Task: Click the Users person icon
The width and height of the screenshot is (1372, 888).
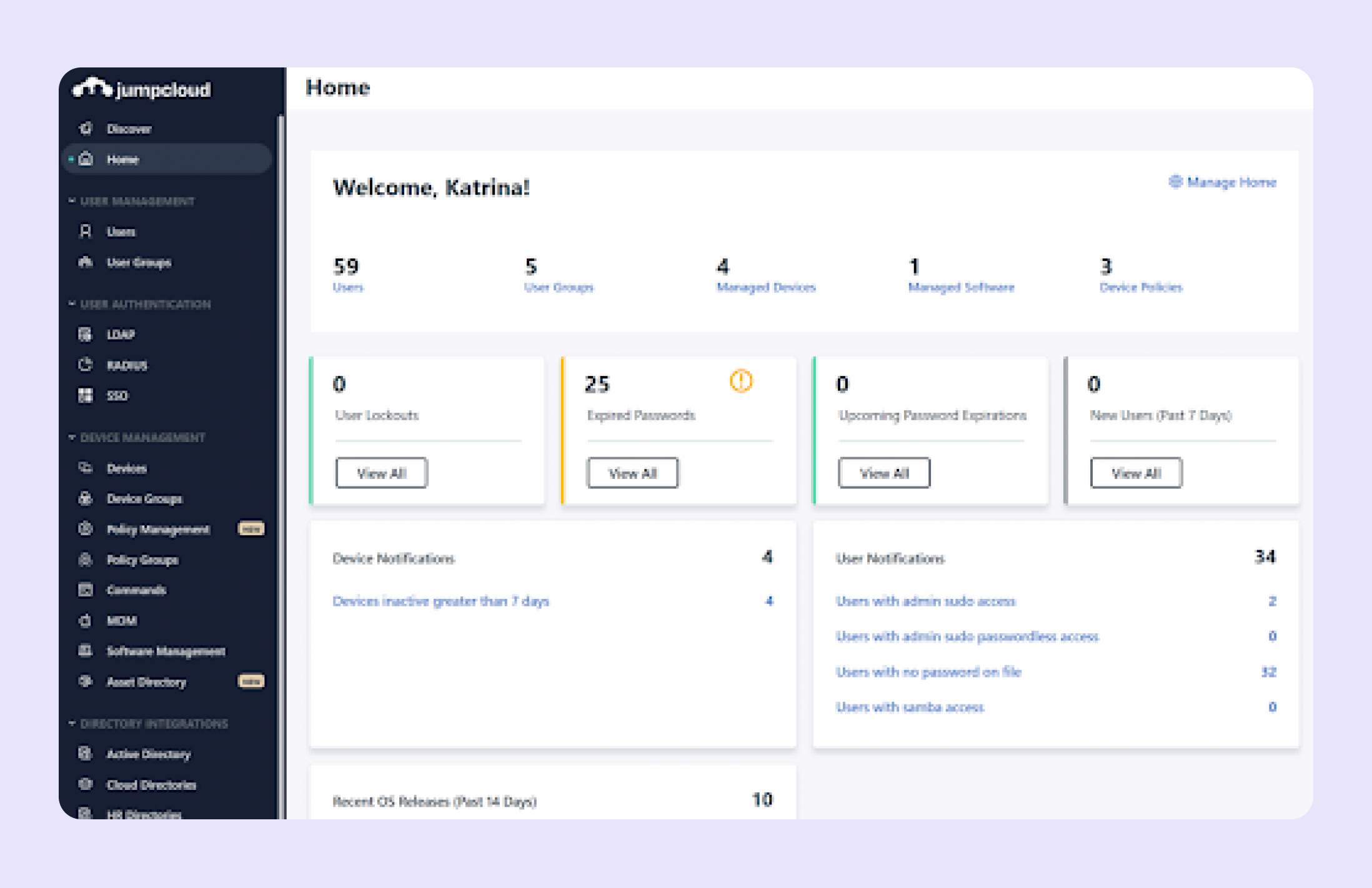Action: [86, 232]
